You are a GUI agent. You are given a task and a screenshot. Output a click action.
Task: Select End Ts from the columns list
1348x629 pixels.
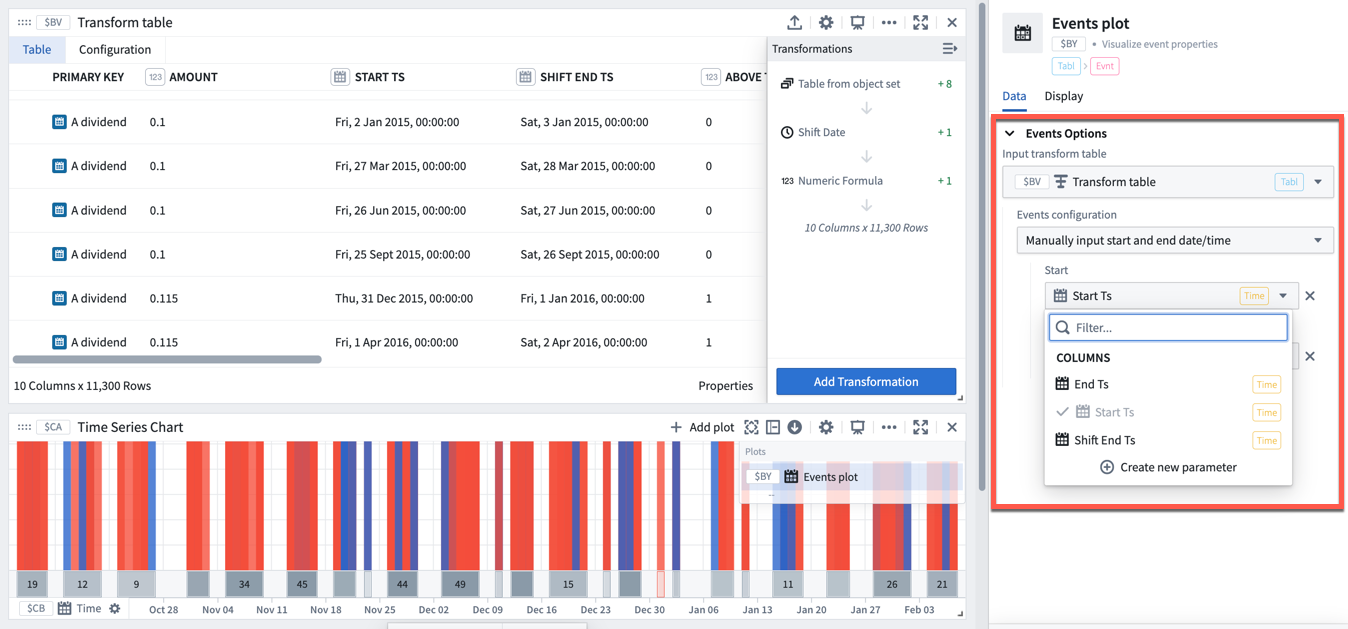(x=1168, y=384)
